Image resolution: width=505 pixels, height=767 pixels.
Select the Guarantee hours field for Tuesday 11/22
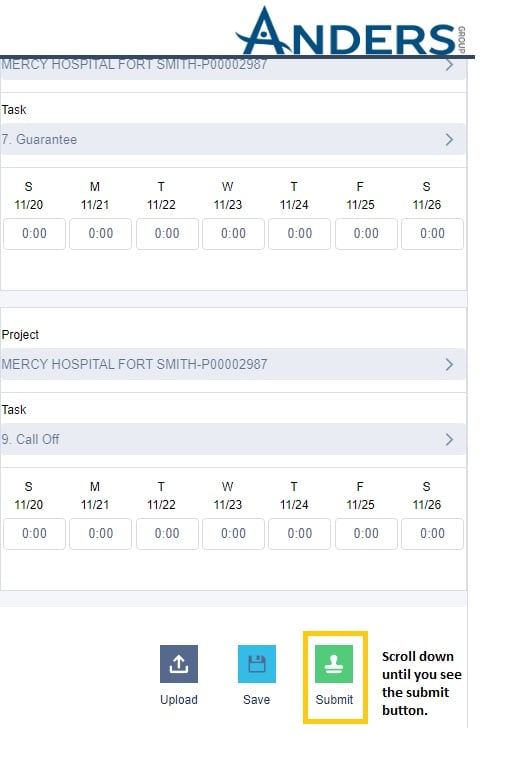tap(167, 234)
